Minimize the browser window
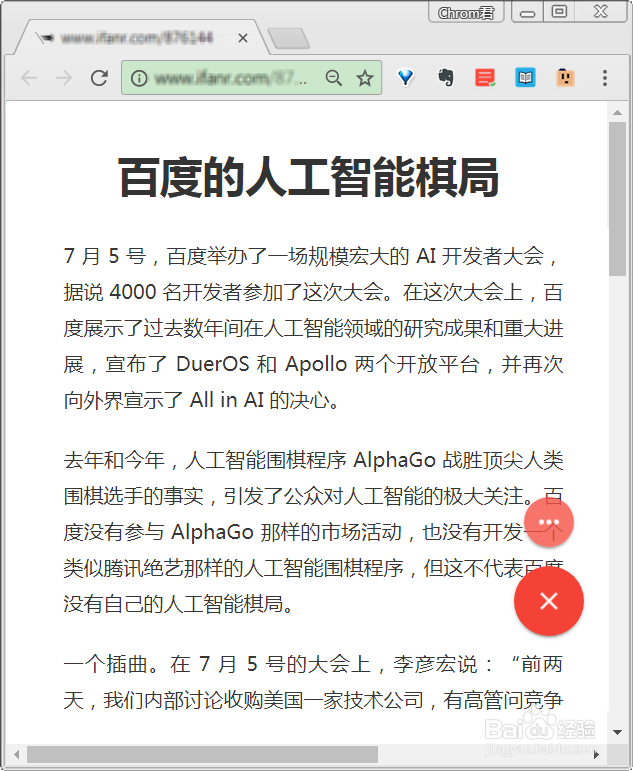 click(x=528, y=13)
